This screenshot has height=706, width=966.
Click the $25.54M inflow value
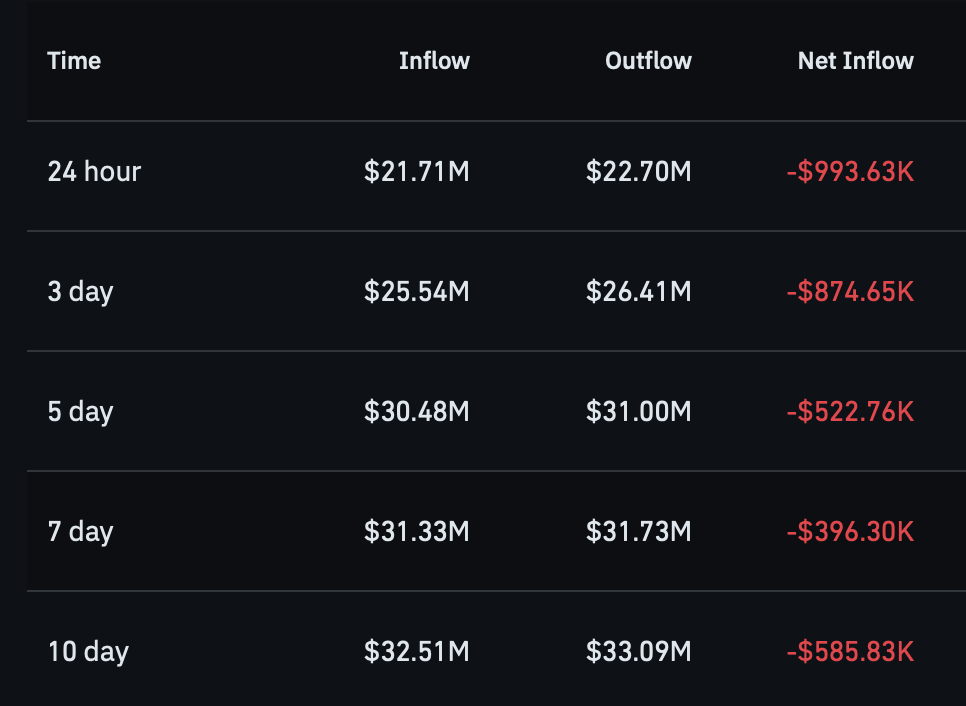[416, 291]
